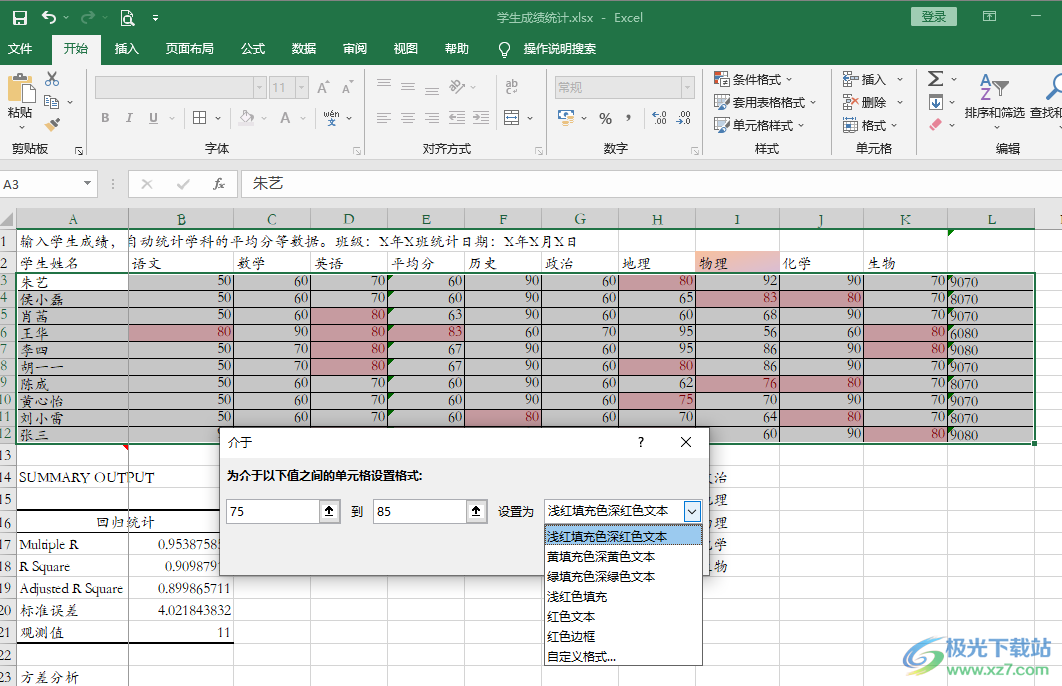Click the upper bound field showing 85
Image resolution: width=1062 pixels, height=686 pixels.
pos(420,511)
